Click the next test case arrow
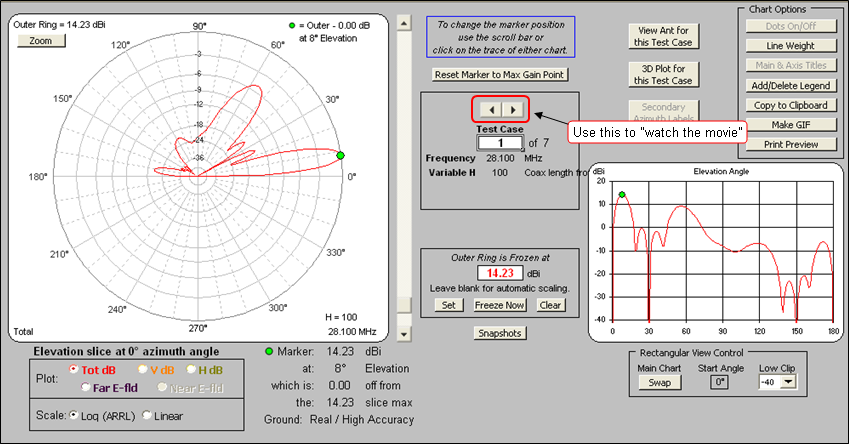The width and height of the screenshot is (849, 444). pyautogui.click(x=511, y=109)
